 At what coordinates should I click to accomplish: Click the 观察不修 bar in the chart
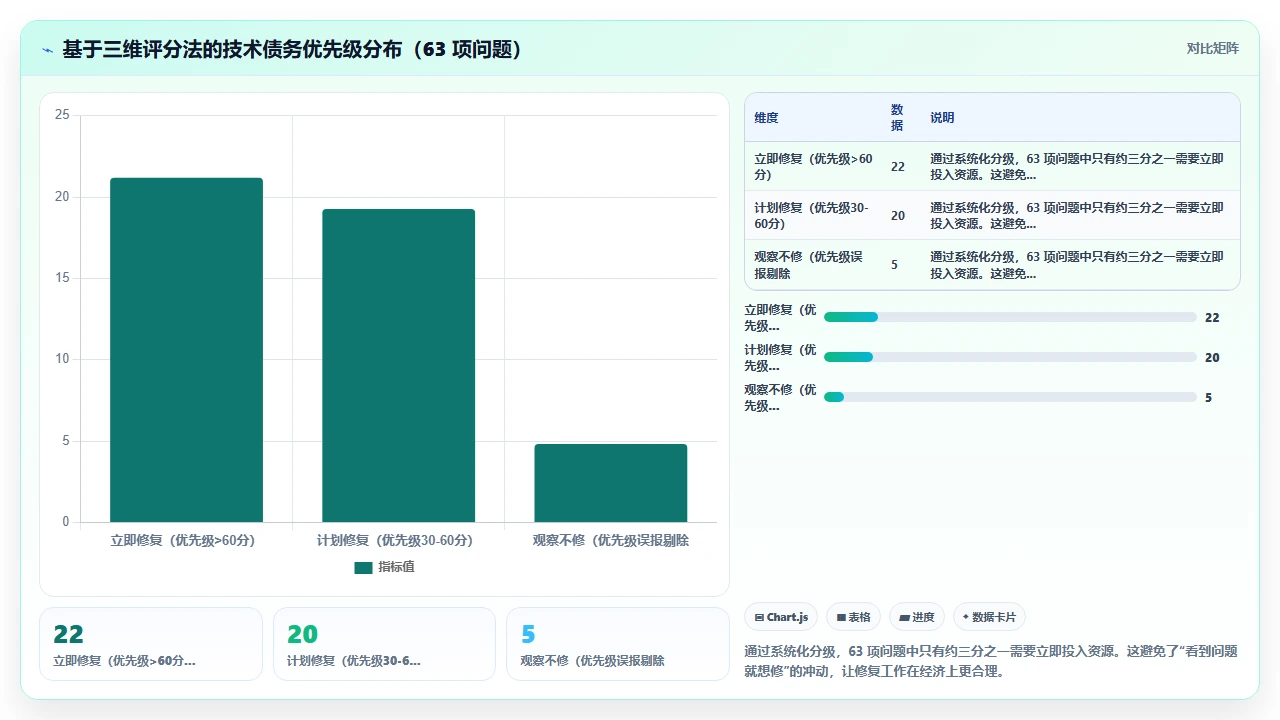point(611,483)
